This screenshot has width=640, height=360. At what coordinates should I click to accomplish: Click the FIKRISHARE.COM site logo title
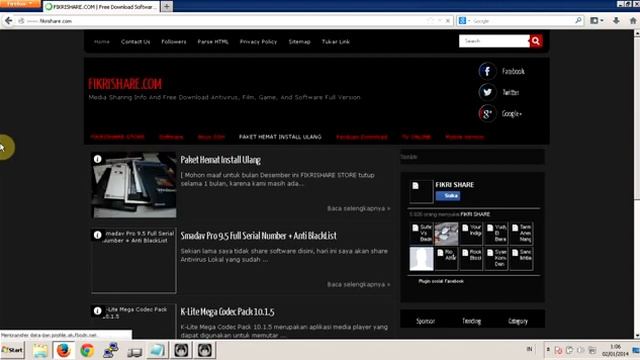point(125,84)
